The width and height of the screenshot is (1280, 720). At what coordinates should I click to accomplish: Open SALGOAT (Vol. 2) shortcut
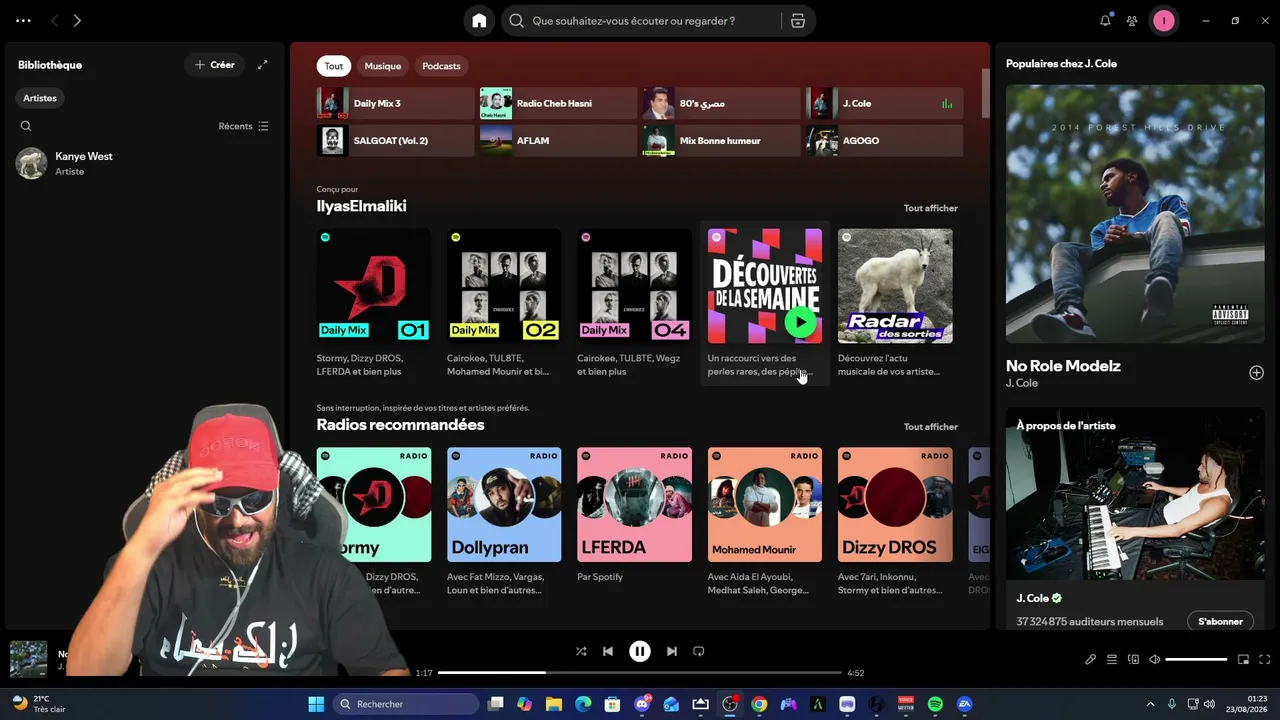coord(396,141)
